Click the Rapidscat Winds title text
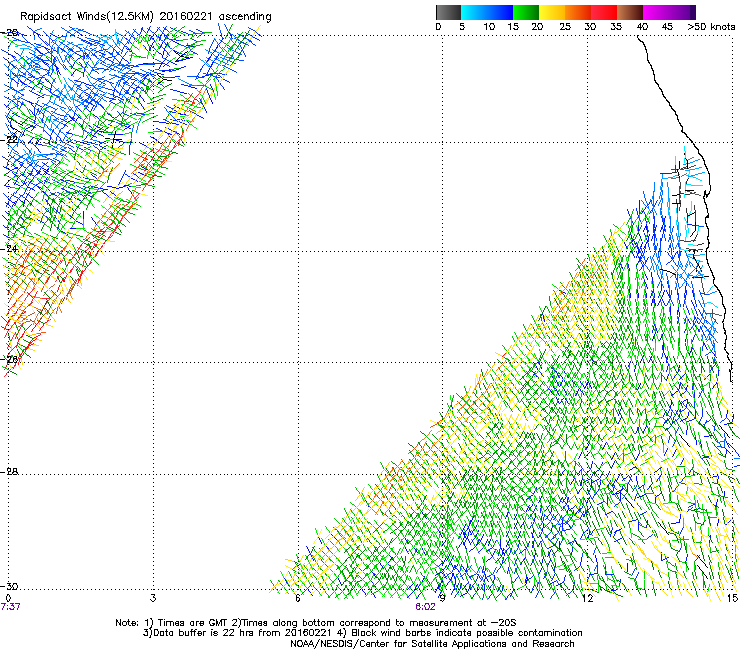 pyautogui.click(x=146, y=17)
